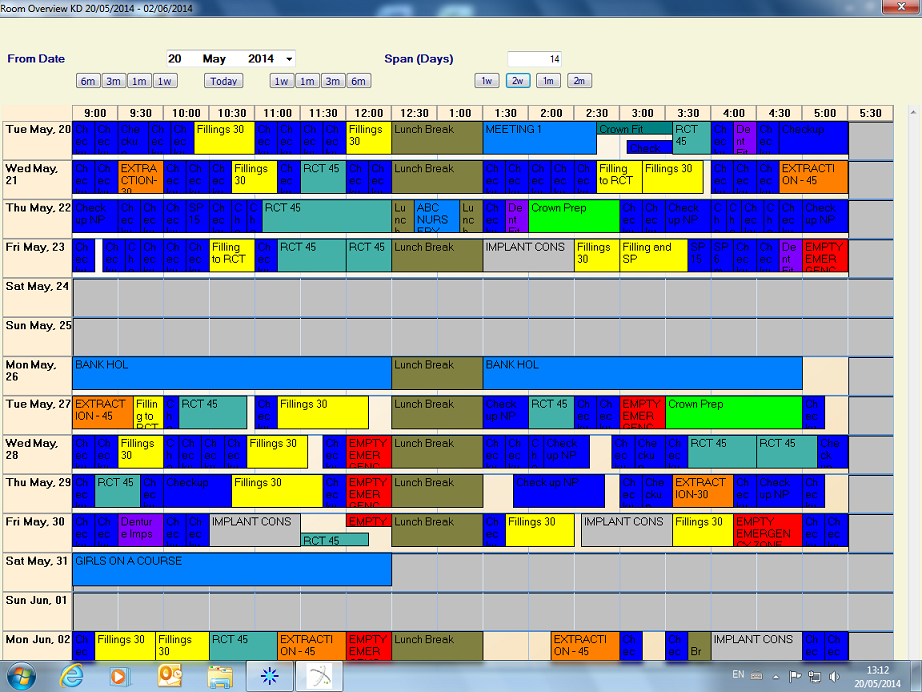Viewport: 922px width, 692px height.
Task: Select the highlighted 2w span preset
Action: [x=518, y=80]
